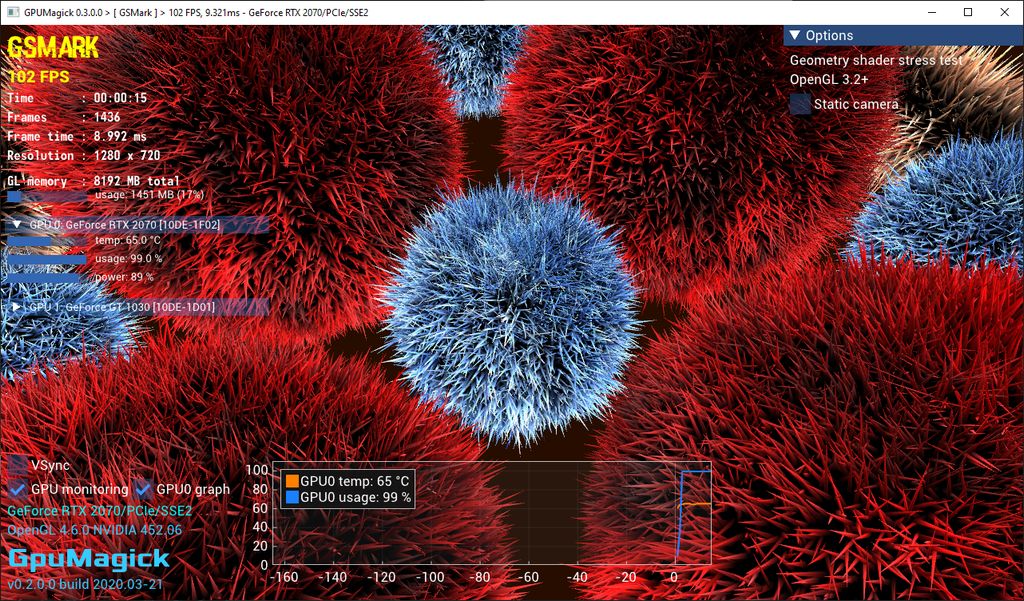1024x601 pixels.
Task: Click the GPUMagick window title bar icon
Action: coord(12,12)
